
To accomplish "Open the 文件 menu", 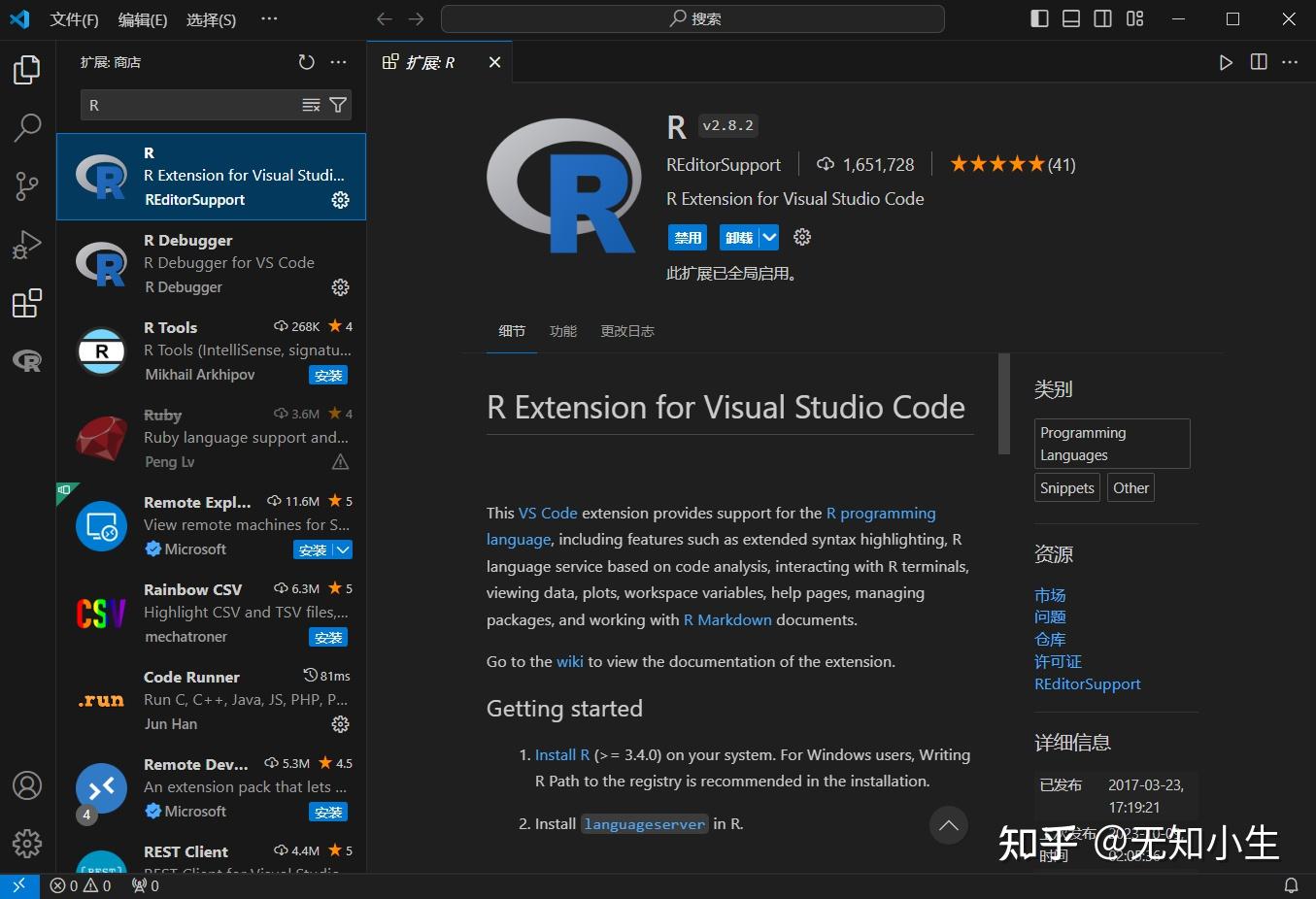I will [x=74, y=18].
